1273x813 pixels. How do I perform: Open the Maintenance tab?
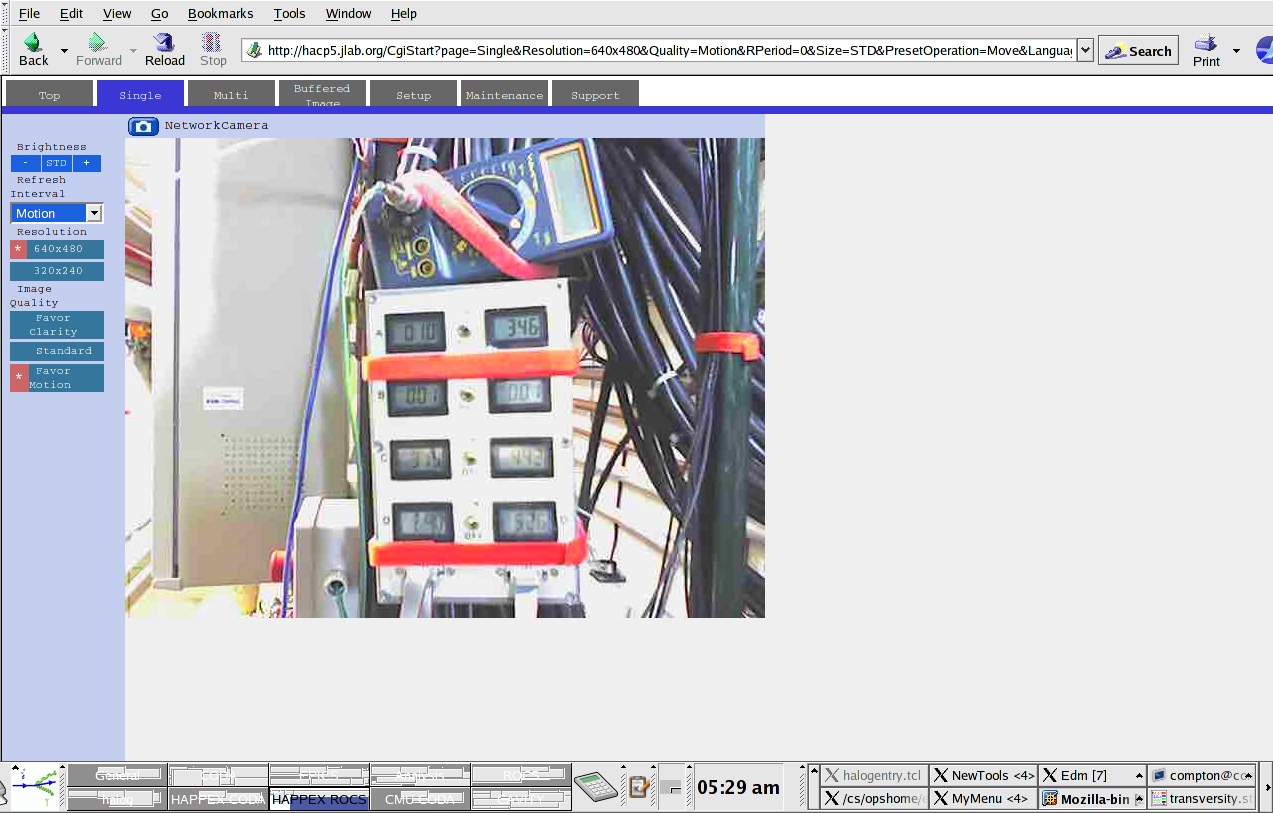coord(504,94)
